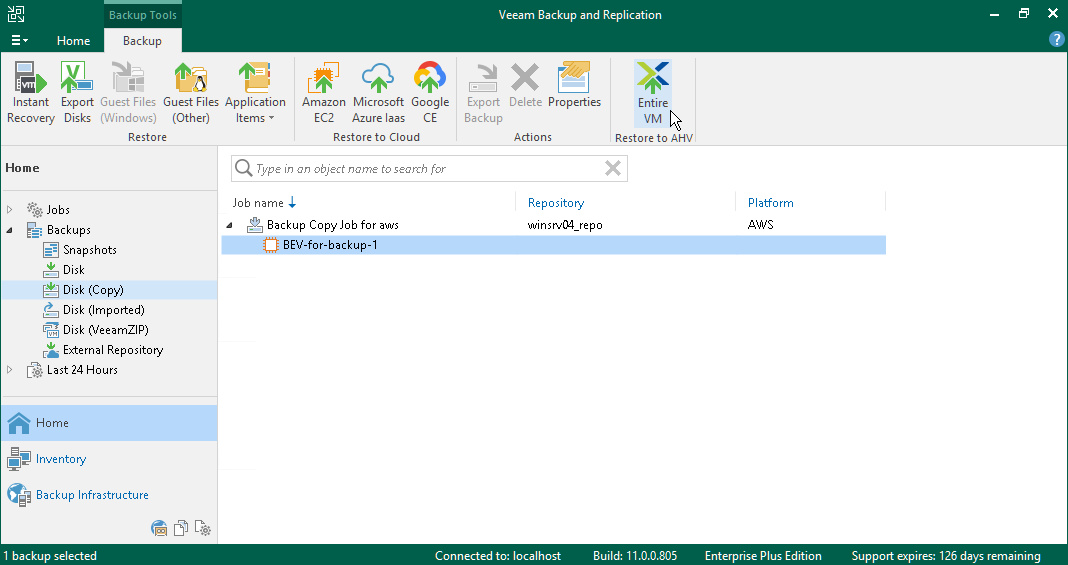Switch to the Home ribbon tab
Image resolution: width=1068 pixels, height=565 pixels.
click(74, 41)
